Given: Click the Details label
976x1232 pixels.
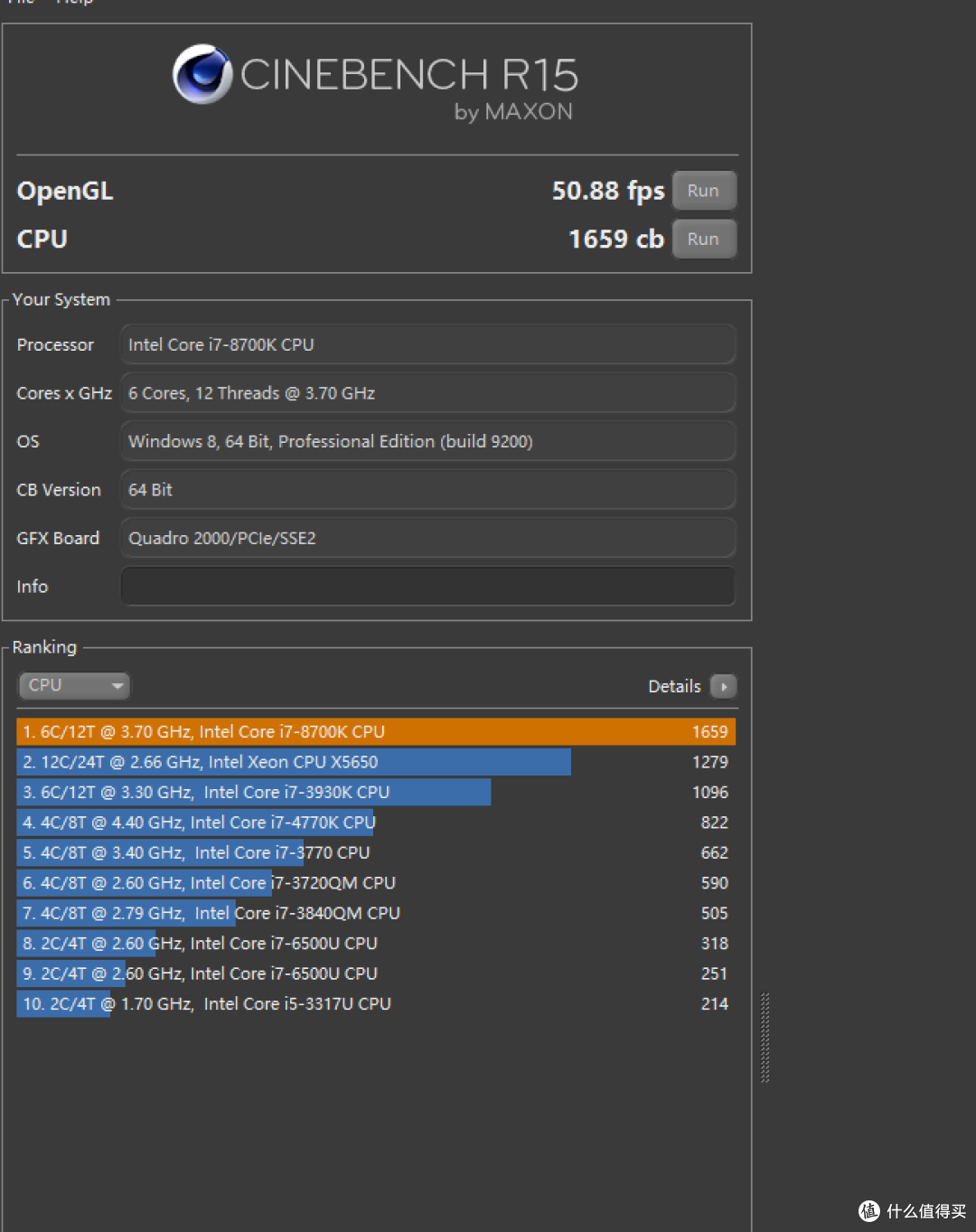Looking at the screenshot, I should point(674,687).
